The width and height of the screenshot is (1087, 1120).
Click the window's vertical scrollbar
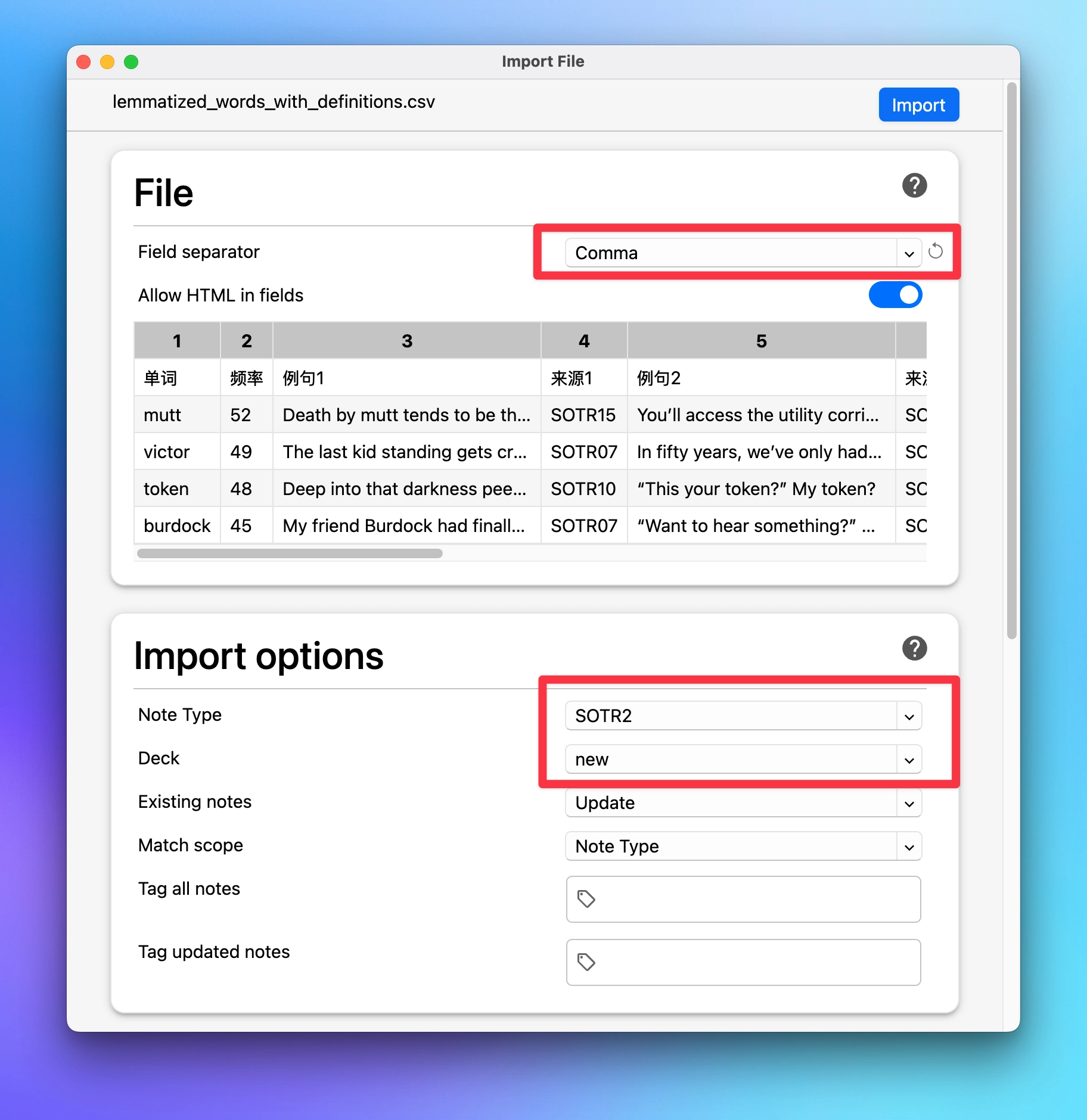[x=1011, y=357]
